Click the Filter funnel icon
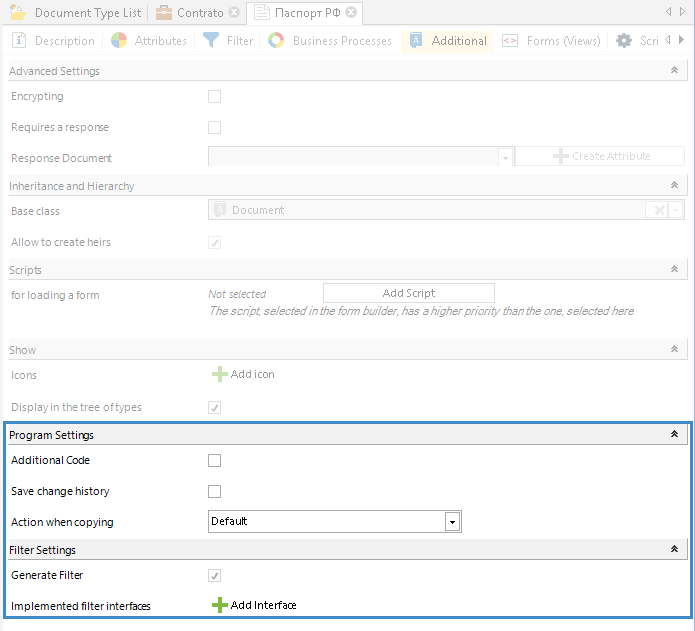The image size is (695, 631). (211, 41)
